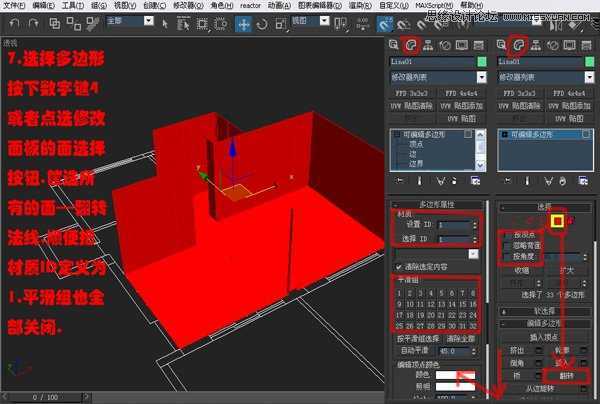Activate the Select and Move tool
The width and height of the screenshot is (600, 404).
coord(243,24)
